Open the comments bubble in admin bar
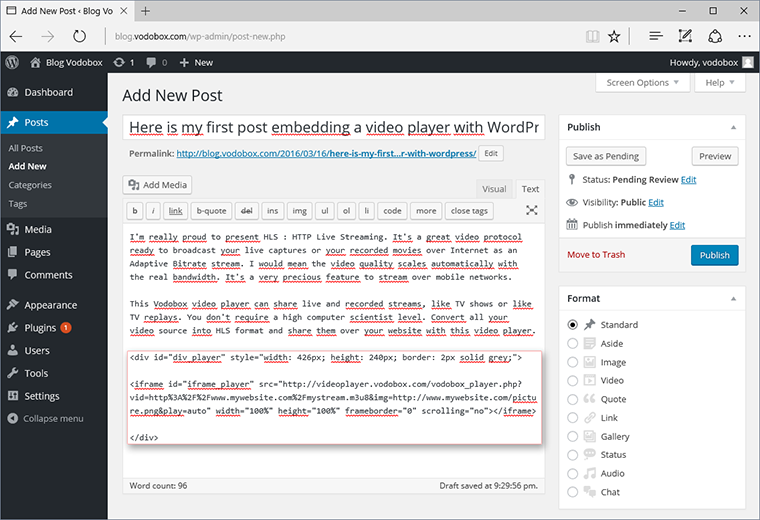Image resolution: width=760 pixels, height=520 pixels. 152,62
